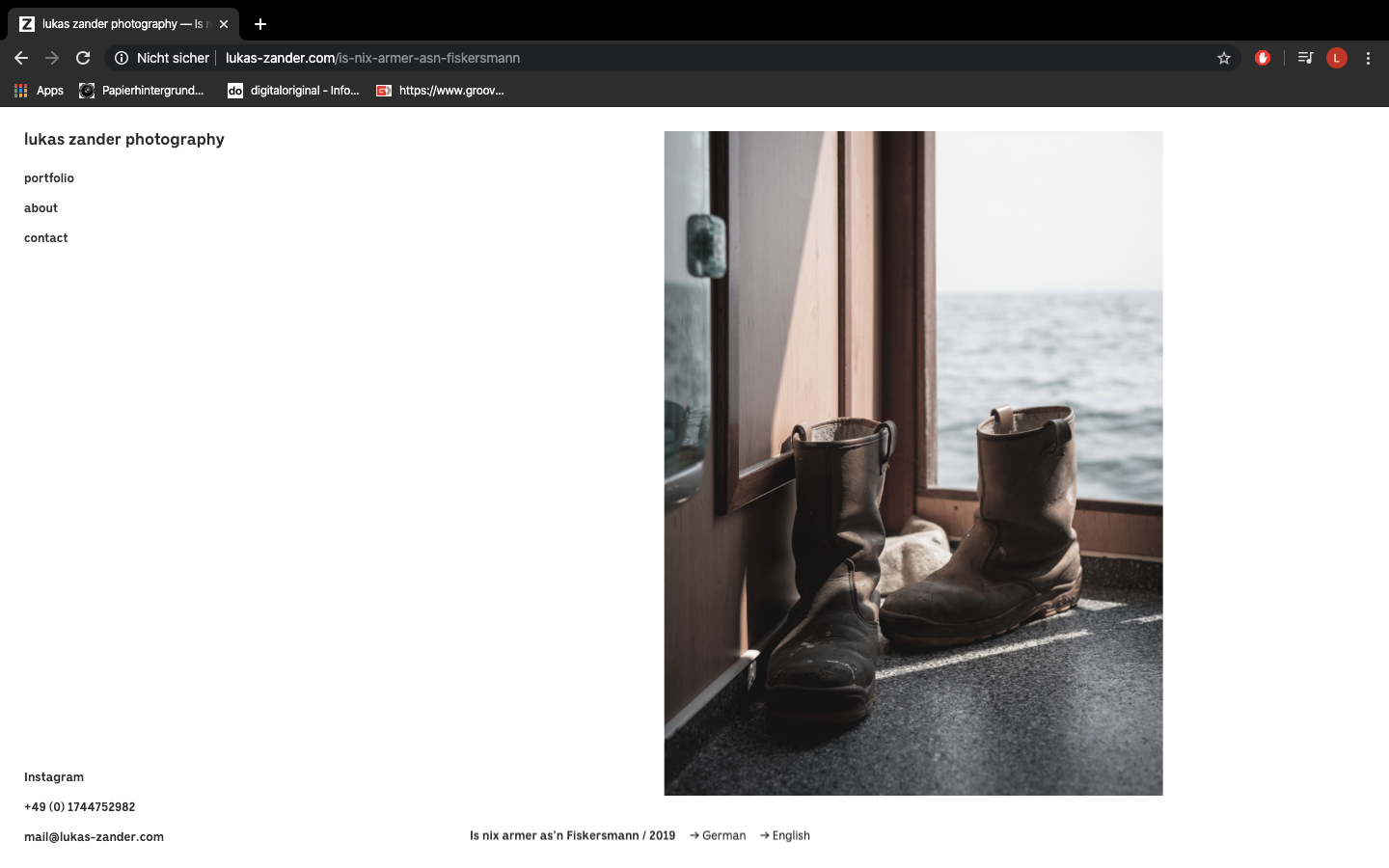Open the Chrome three-dot menu
This screenshot has width=1389, height=868.
tap(1368, 58)
